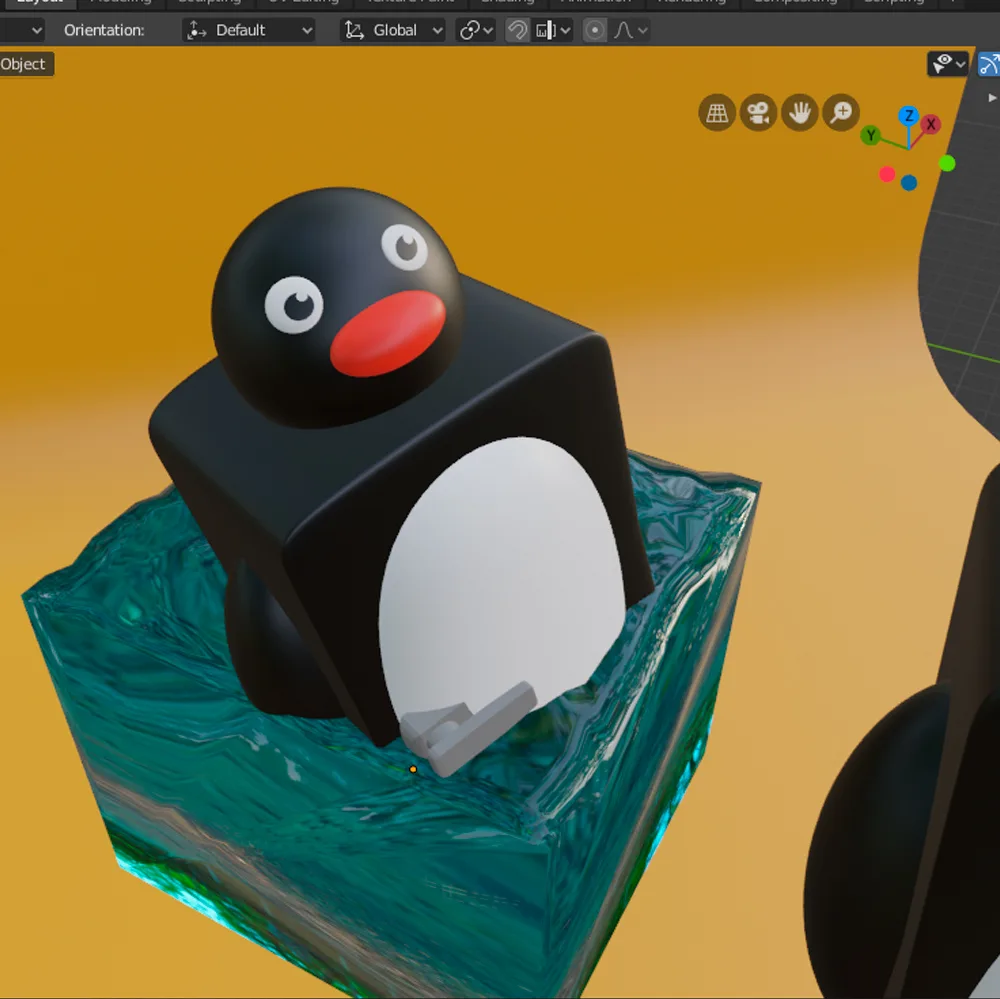Screen dimensions: 1000x999
Task: Open the proportional editing falloff dropdown
Action: pos(630,30)
